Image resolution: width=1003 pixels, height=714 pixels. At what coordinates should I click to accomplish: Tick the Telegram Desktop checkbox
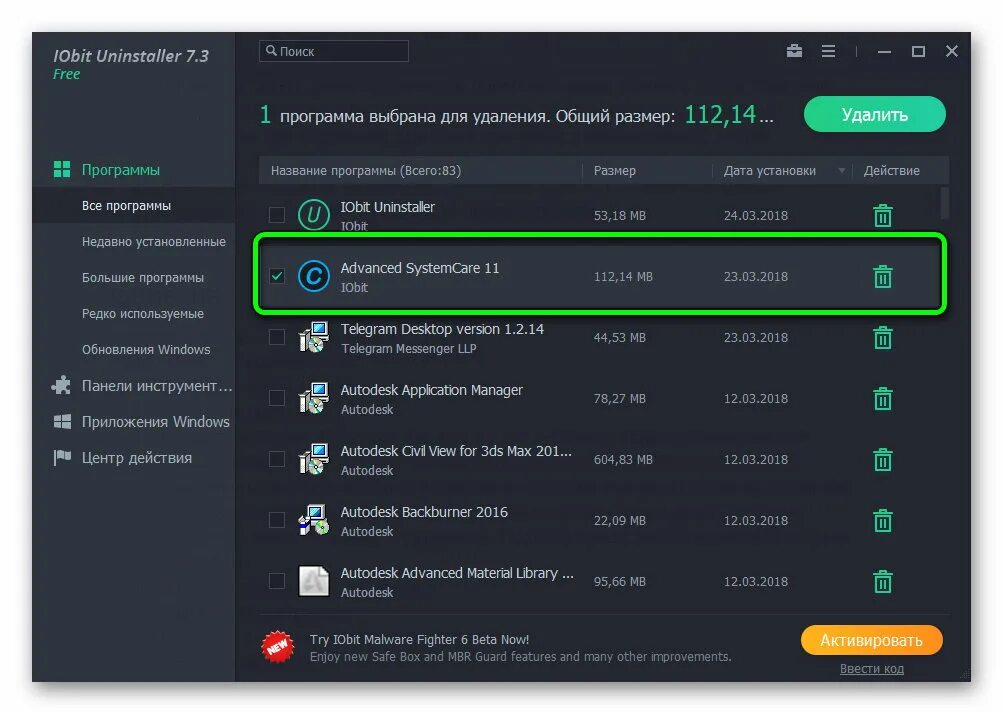point(276,337)
